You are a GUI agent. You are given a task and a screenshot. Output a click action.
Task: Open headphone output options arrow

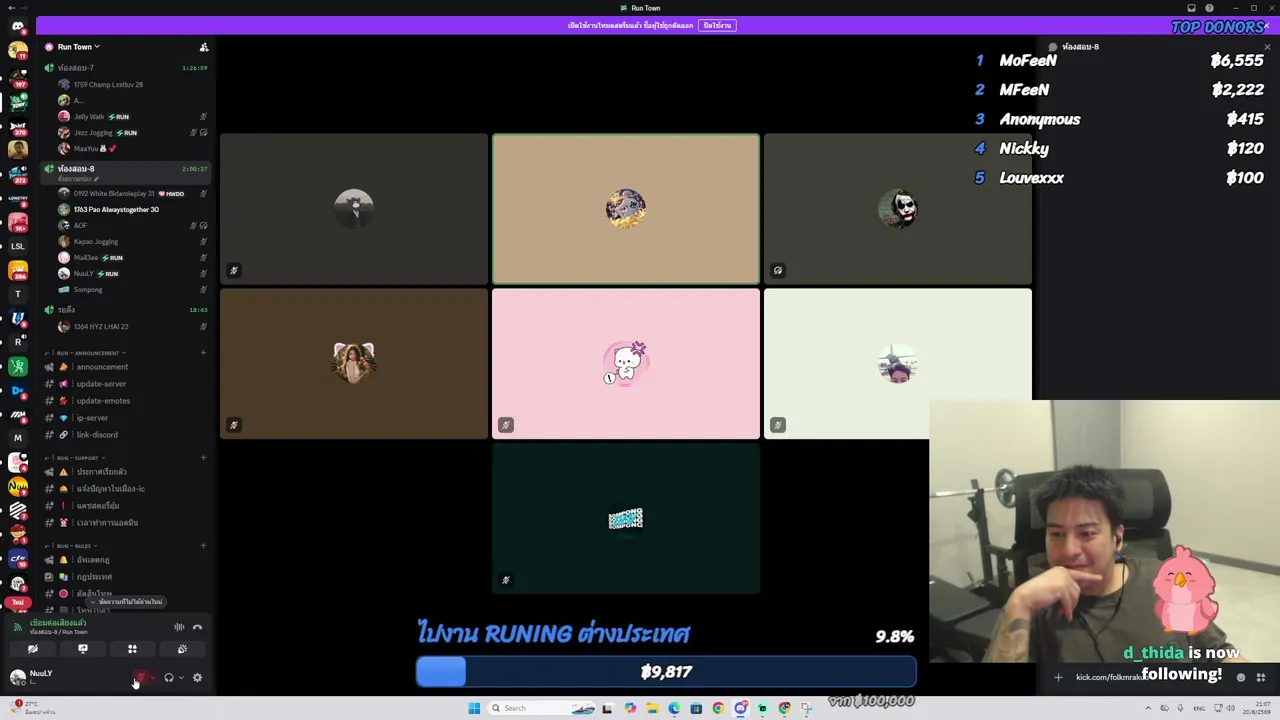click(181, 678)
